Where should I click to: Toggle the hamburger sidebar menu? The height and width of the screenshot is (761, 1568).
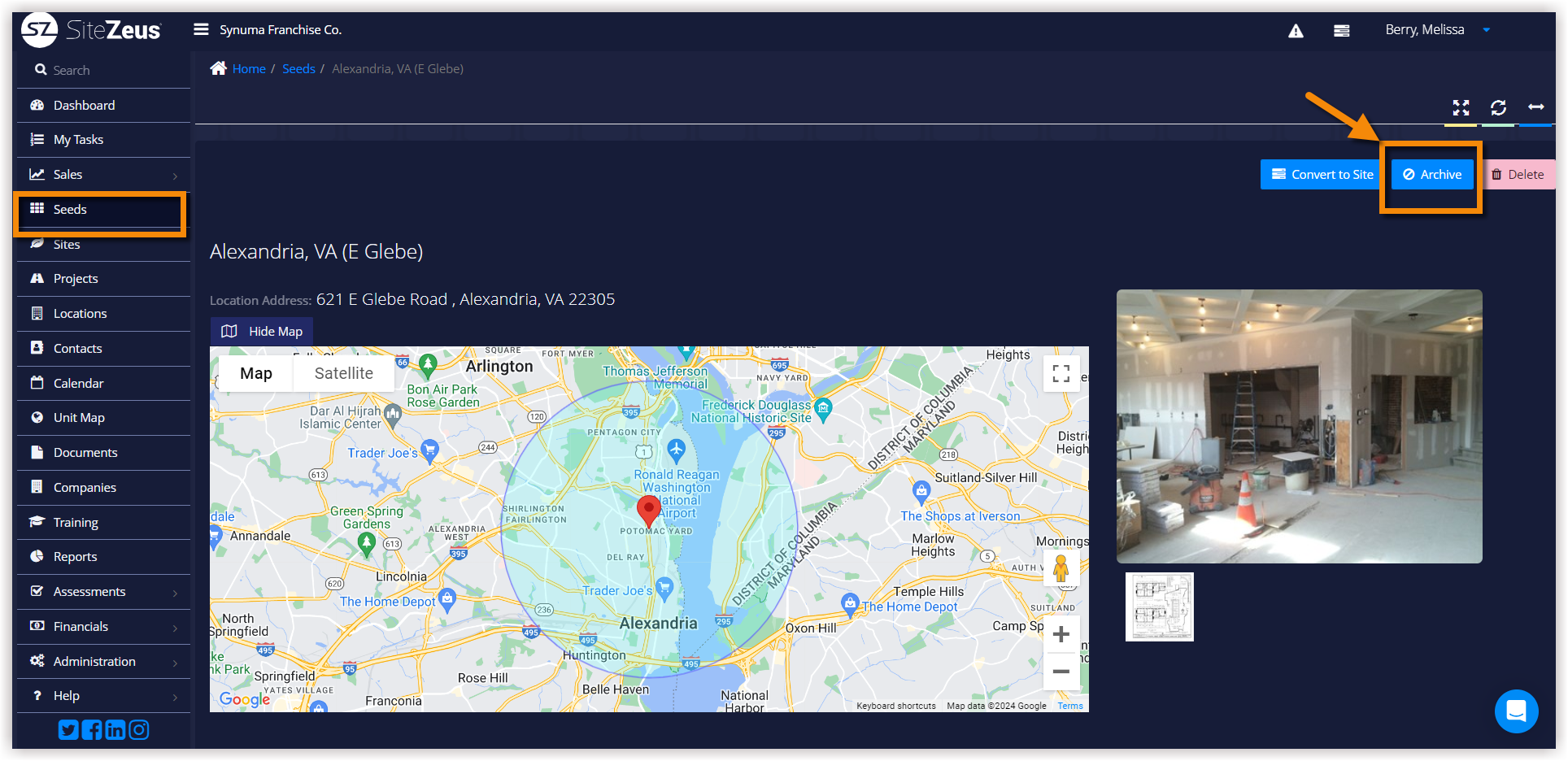[x=201, y=30]
